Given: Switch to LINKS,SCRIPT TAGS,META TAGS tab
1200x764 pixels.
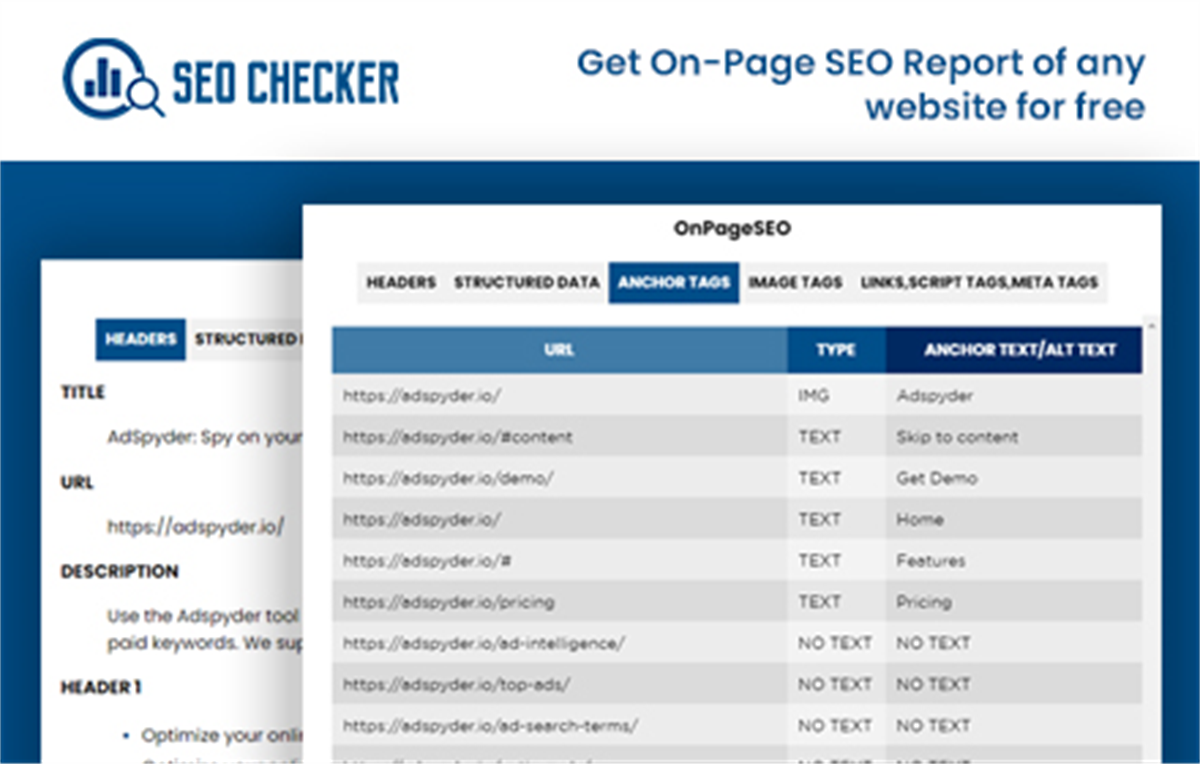Looking at the screenshot, I should (x=979, y=283).
